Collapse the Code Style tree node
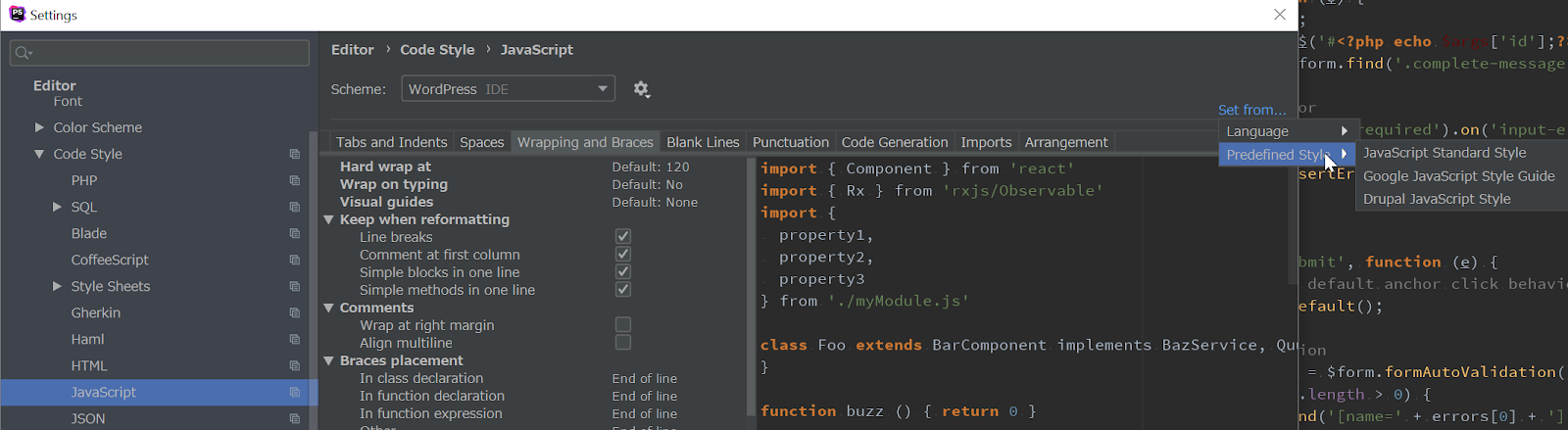 point(39,154)
